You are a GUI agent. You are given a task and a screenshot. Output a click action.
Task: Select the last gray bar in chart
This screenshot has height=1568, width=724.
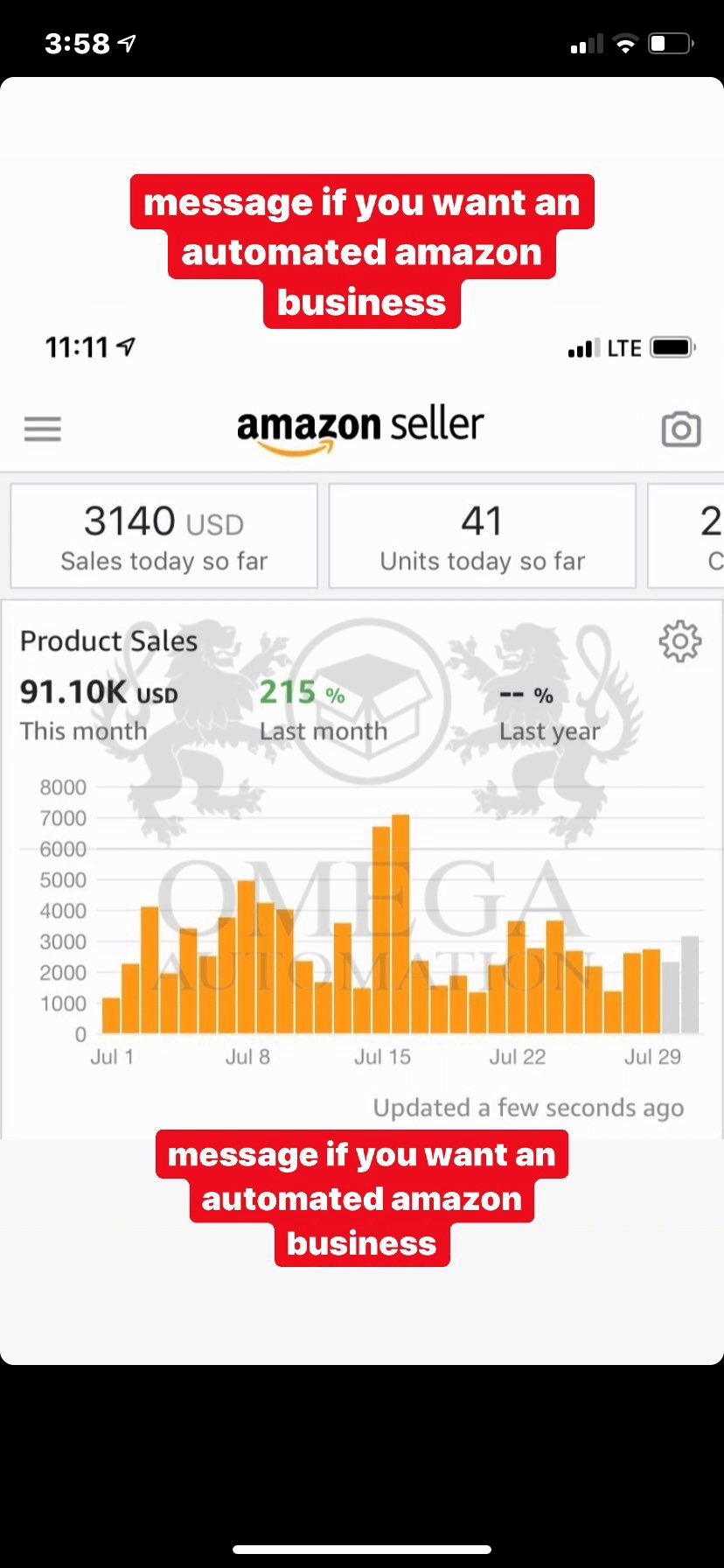(x=690, y=985)
